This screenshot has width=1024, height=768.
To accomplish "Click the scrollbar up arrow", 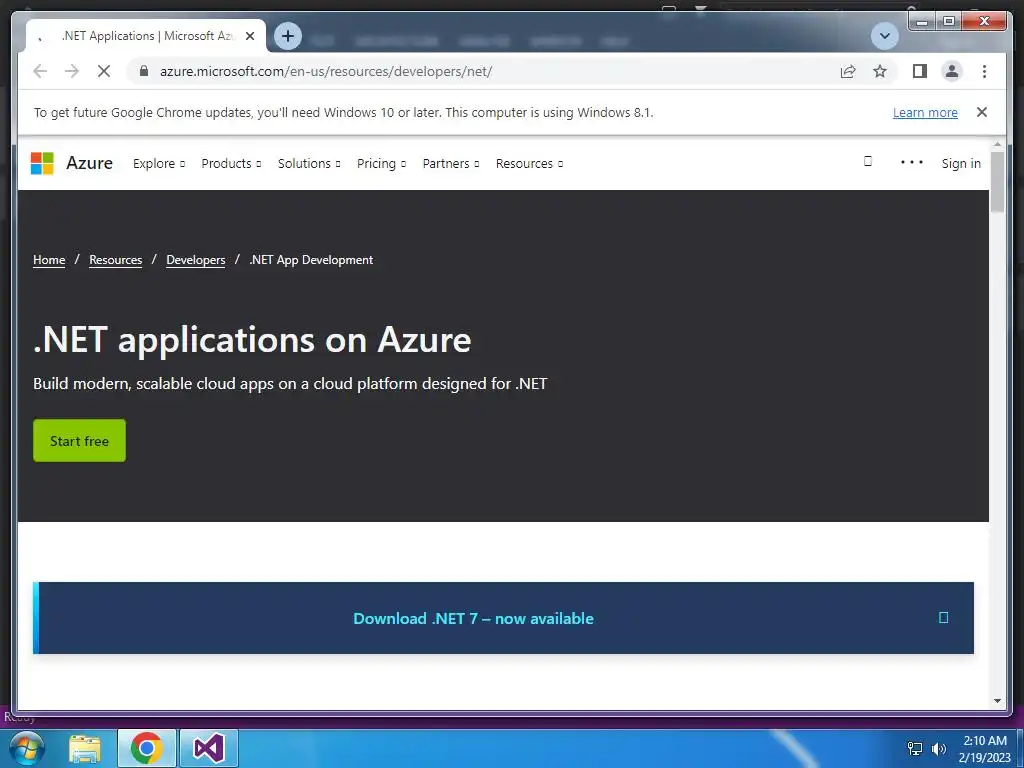I will click(997, 145).
